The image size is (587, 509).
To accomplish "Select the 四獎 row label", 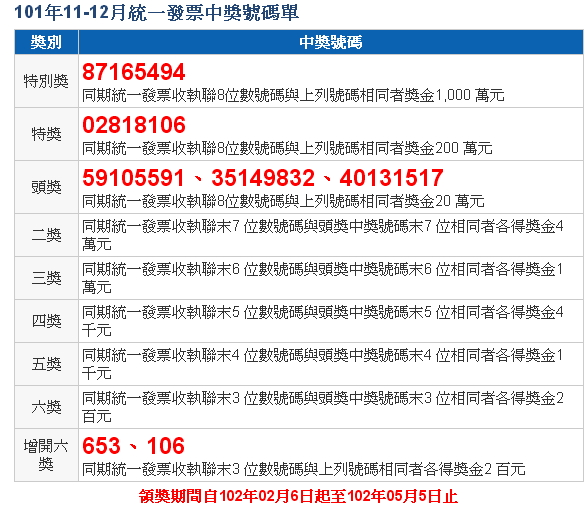I will click(x=46, y=321).
